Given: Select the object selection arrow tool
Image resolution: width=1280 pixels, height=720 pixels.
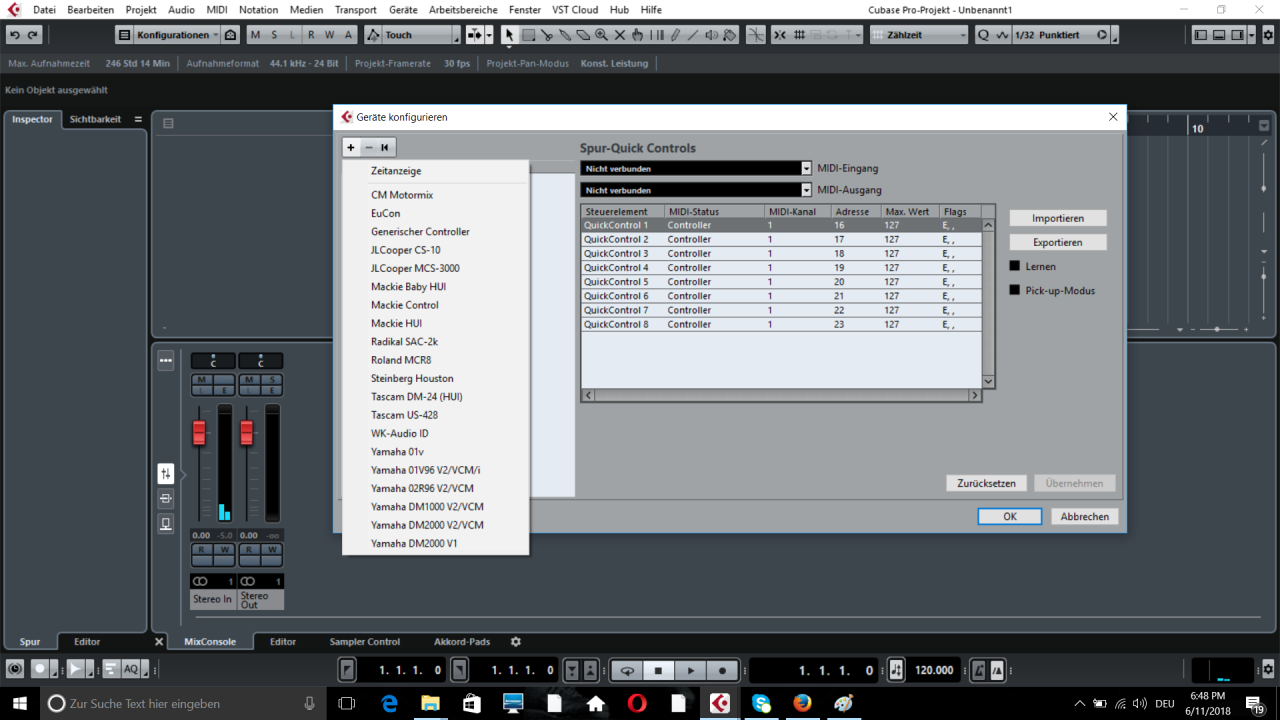Looking at the screenshot, I should point(509,35).
